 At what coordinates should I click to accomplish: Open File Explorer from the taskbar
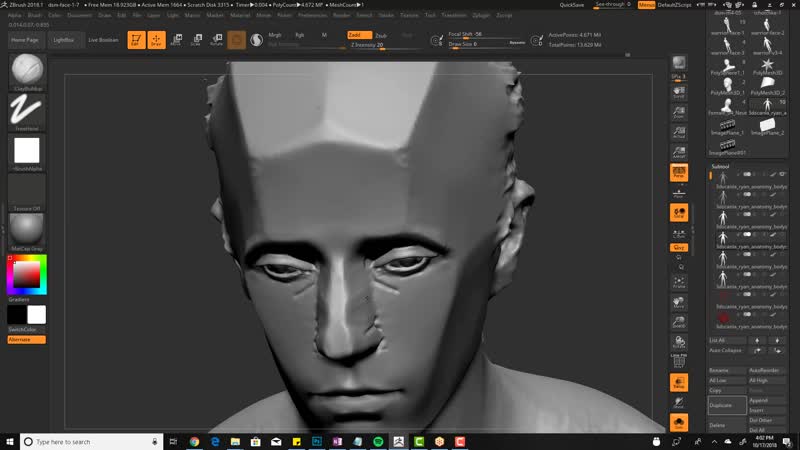pos(235,442)
